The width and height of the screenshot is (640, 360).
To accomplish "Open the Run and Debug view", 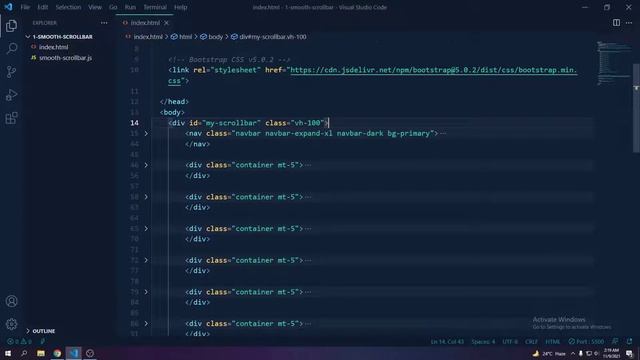I will coord(11,95).
